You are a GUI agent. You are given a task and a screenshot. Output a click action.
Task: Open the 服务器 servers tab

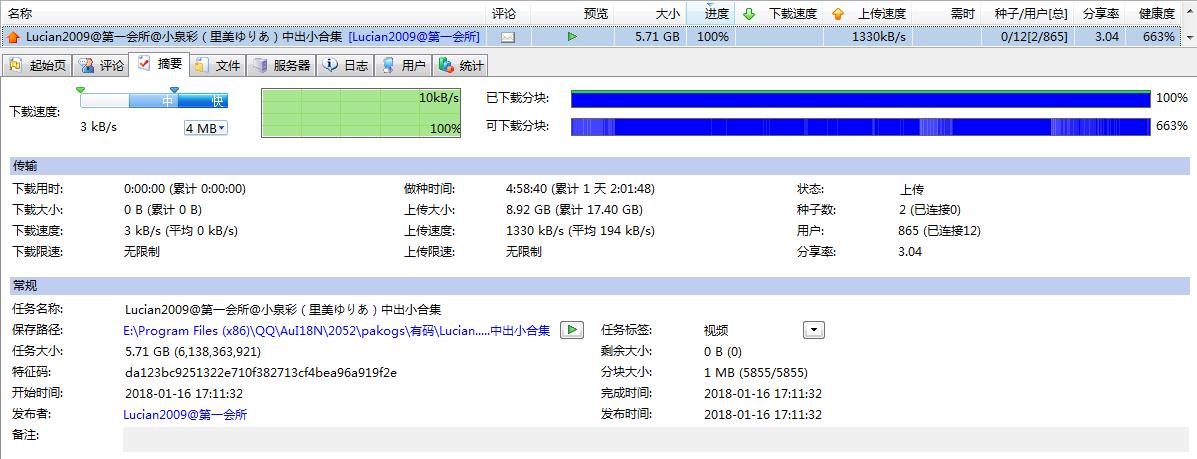tap(282, 66)
